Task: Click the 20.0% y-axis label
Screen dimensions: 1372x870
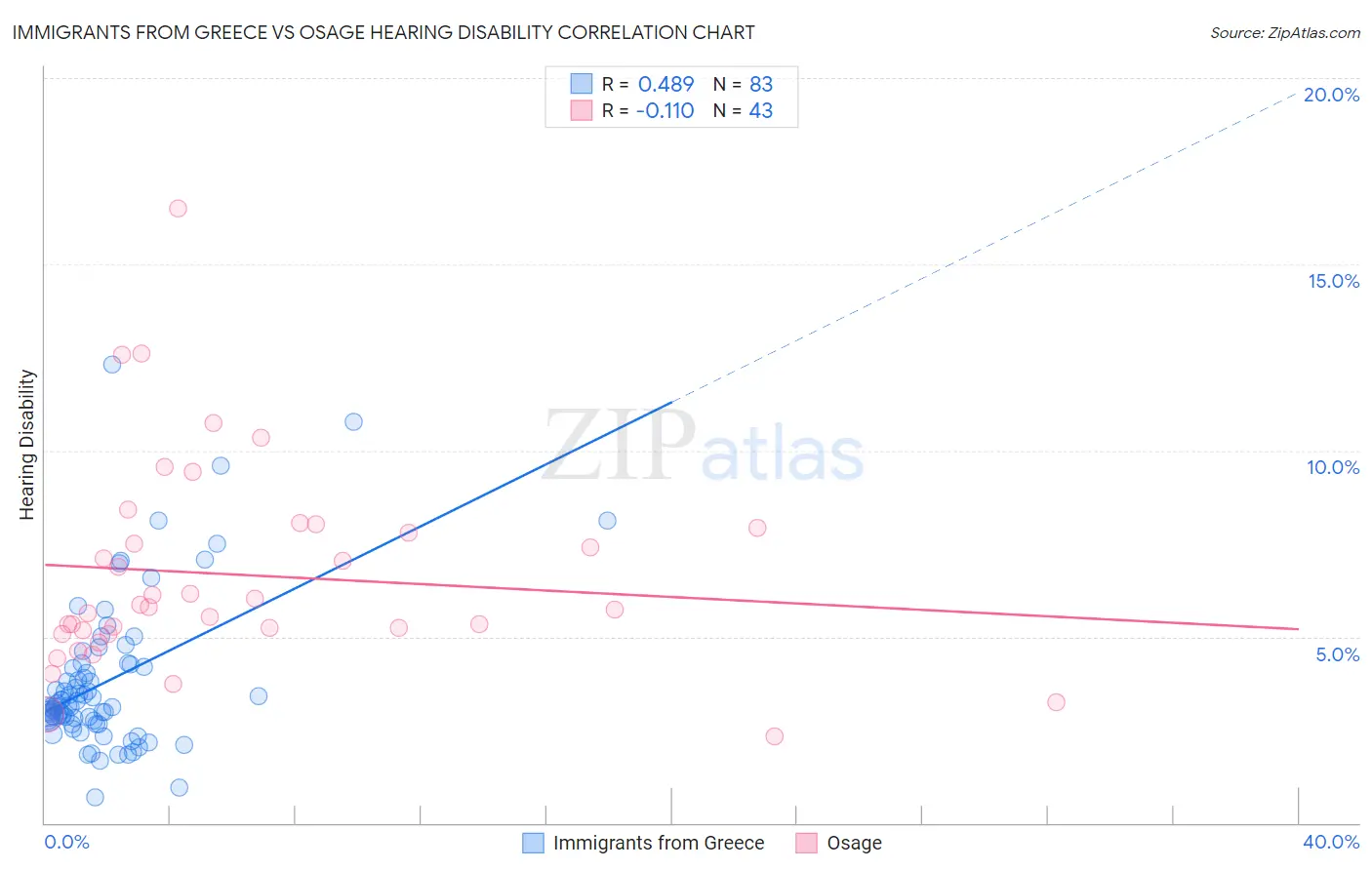Action: [1331, 95]
